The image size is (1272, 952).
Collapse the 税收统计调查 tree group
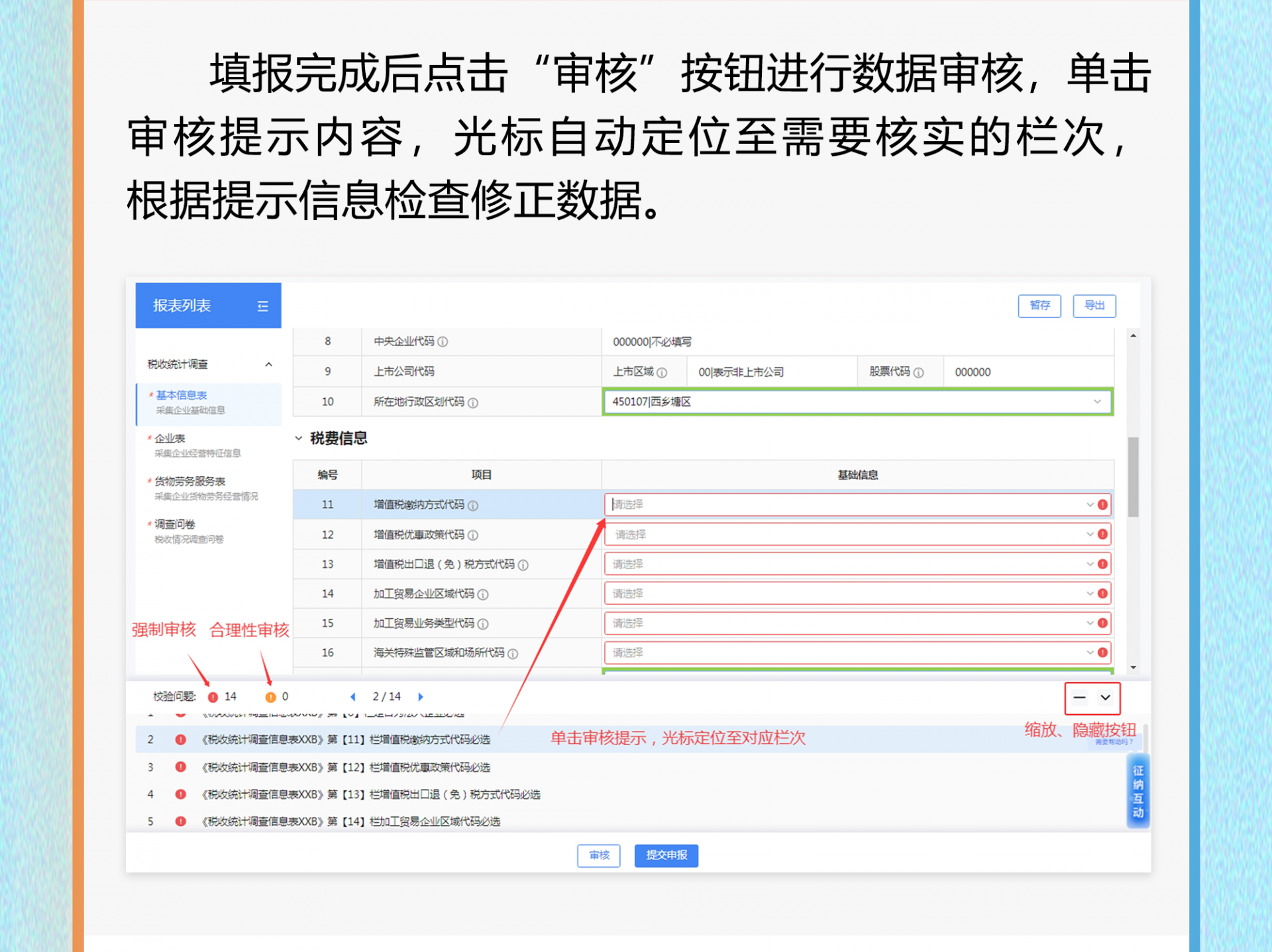click(x=268, y=364)
